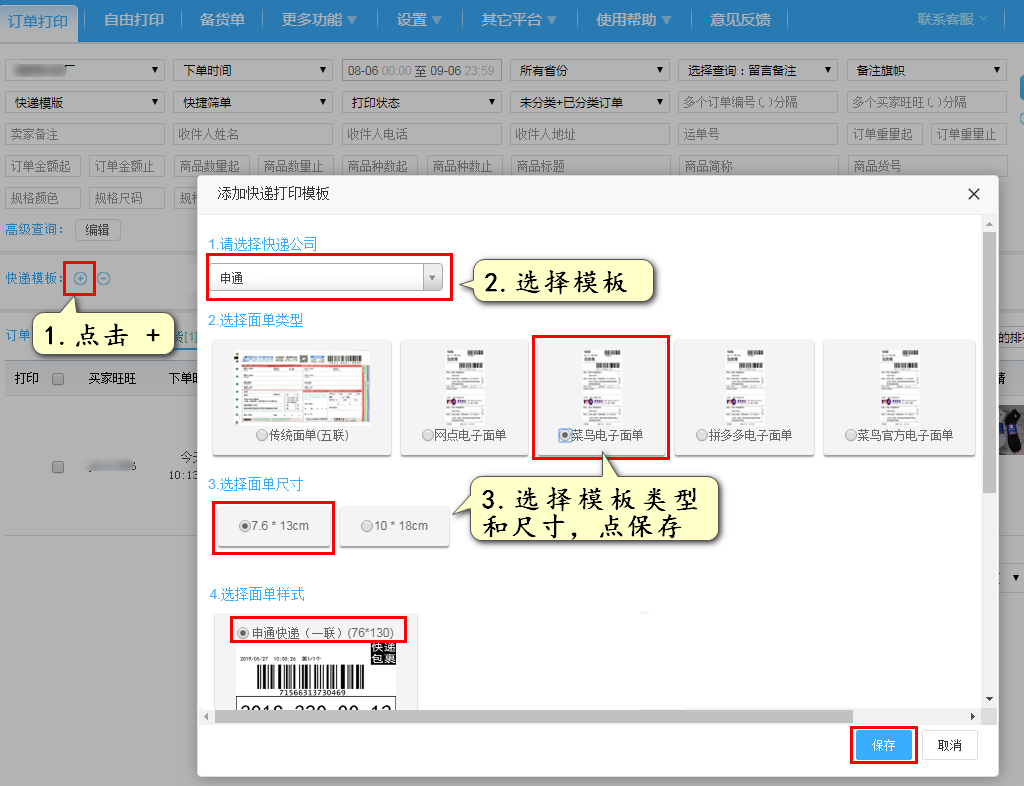Open the 设置 menu
This screenshot has width=1024, height=786.
419,20
